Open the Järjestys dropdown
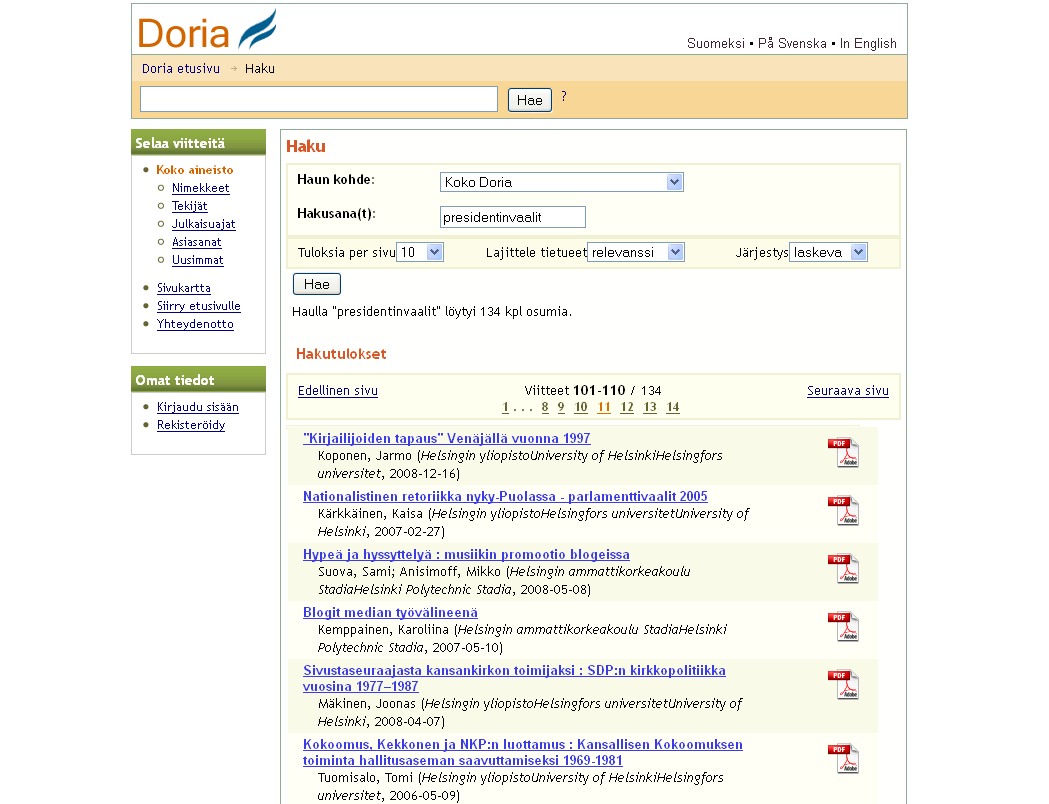This screenshot has height=804, width=1049. [828, 252]
